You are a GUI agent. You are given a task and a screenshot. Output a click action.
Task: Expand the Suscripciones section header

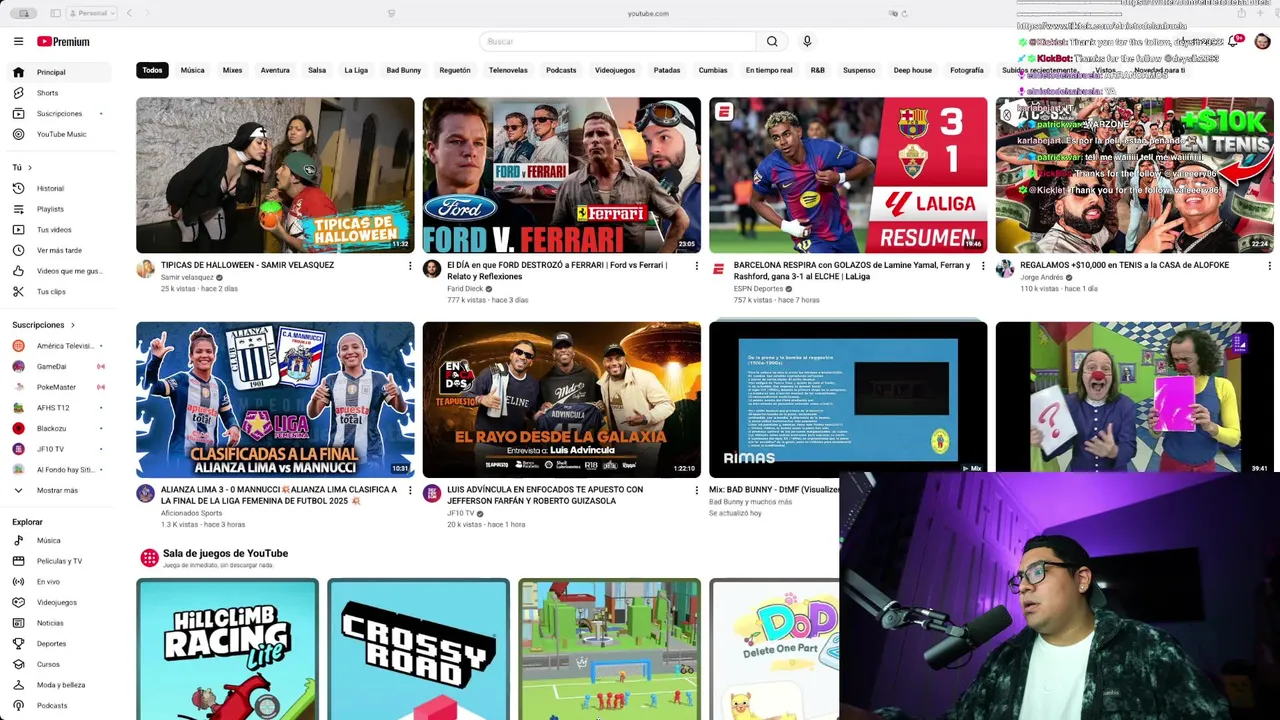[x=43, y=325]
